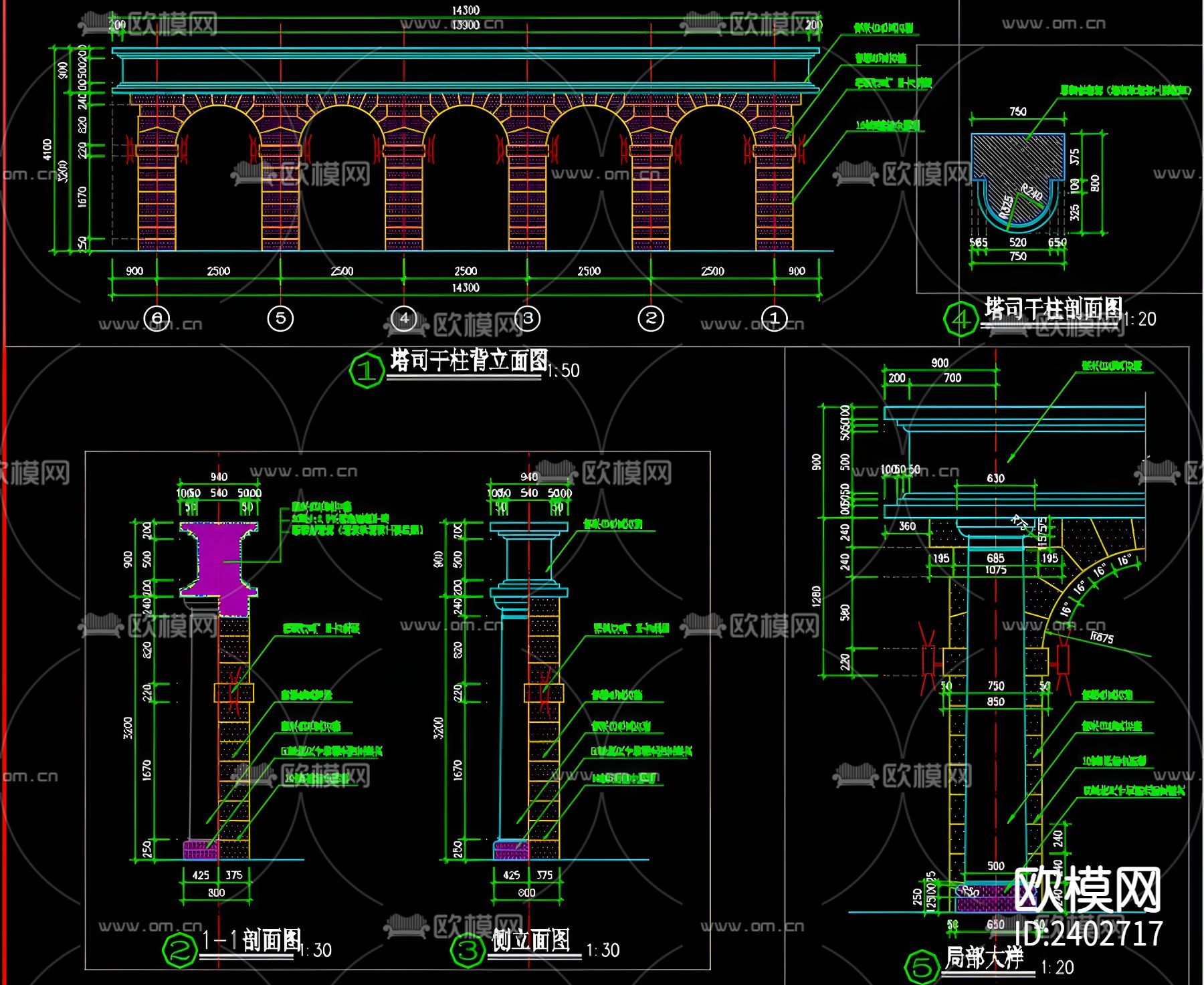Select the green circled 2 drawing marker

point(179,950)
